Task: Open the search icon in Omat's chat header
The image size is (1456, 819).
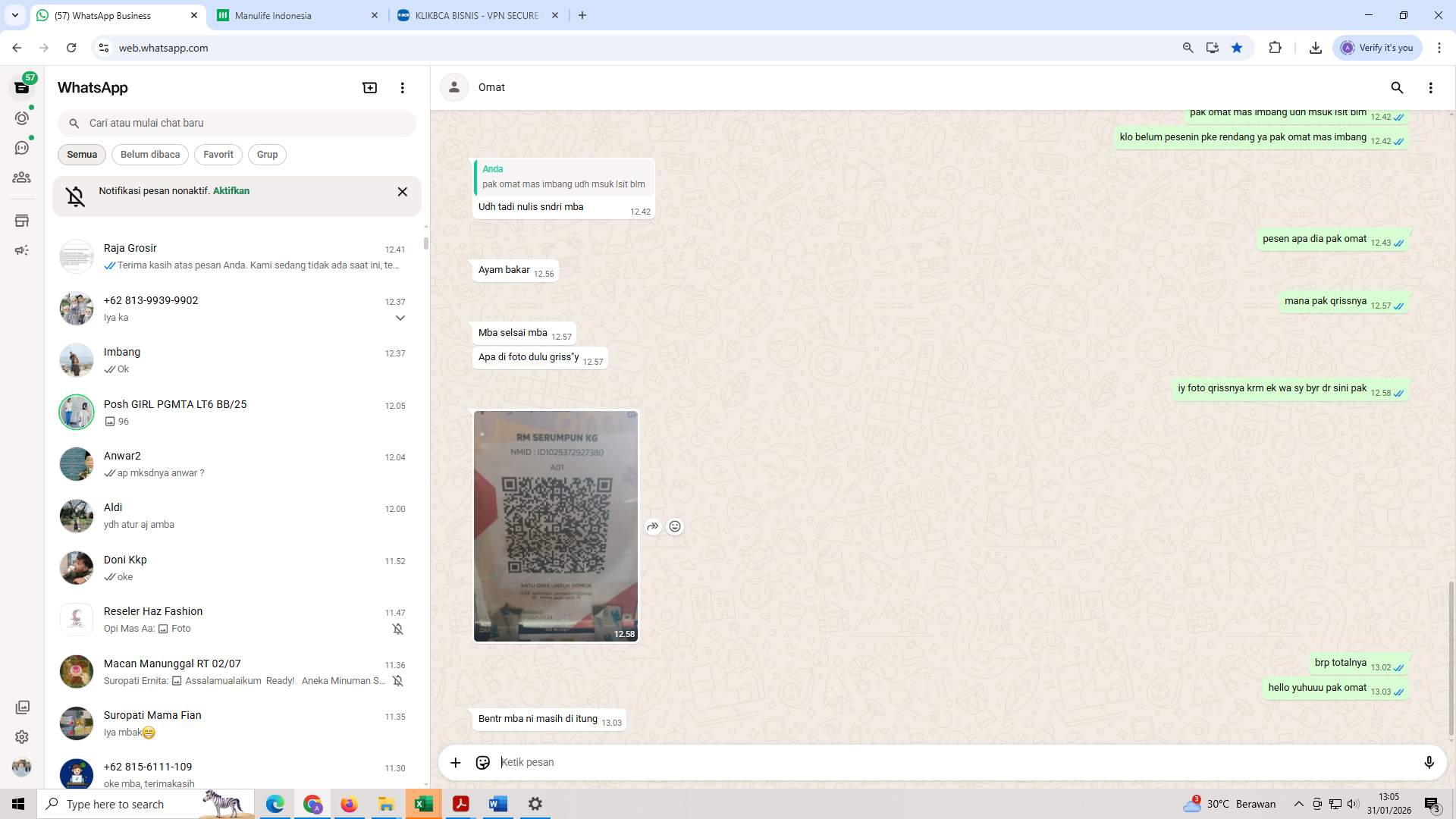Action: [x=1398, y=88]
